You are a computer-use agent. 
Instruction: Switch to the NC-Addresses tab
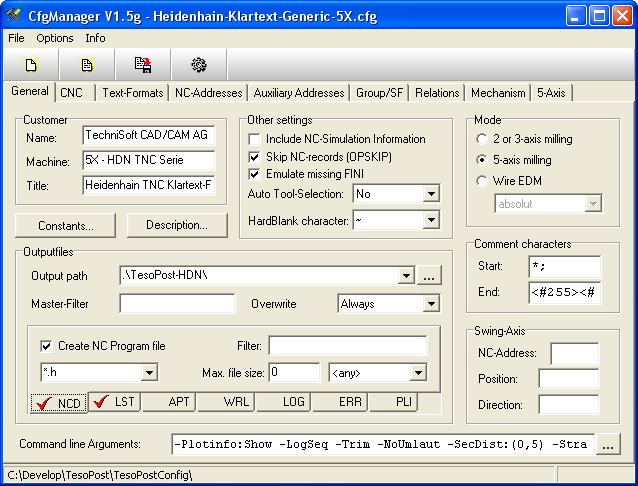[208, 93]
